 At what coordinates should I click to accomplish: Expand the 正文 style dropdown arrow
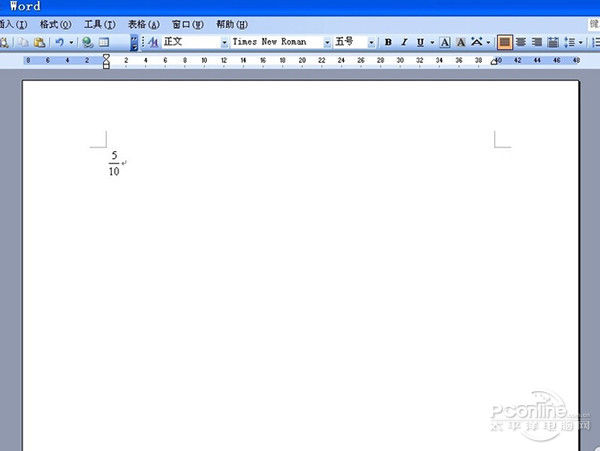pyautogui.click(x=225, y=42)
